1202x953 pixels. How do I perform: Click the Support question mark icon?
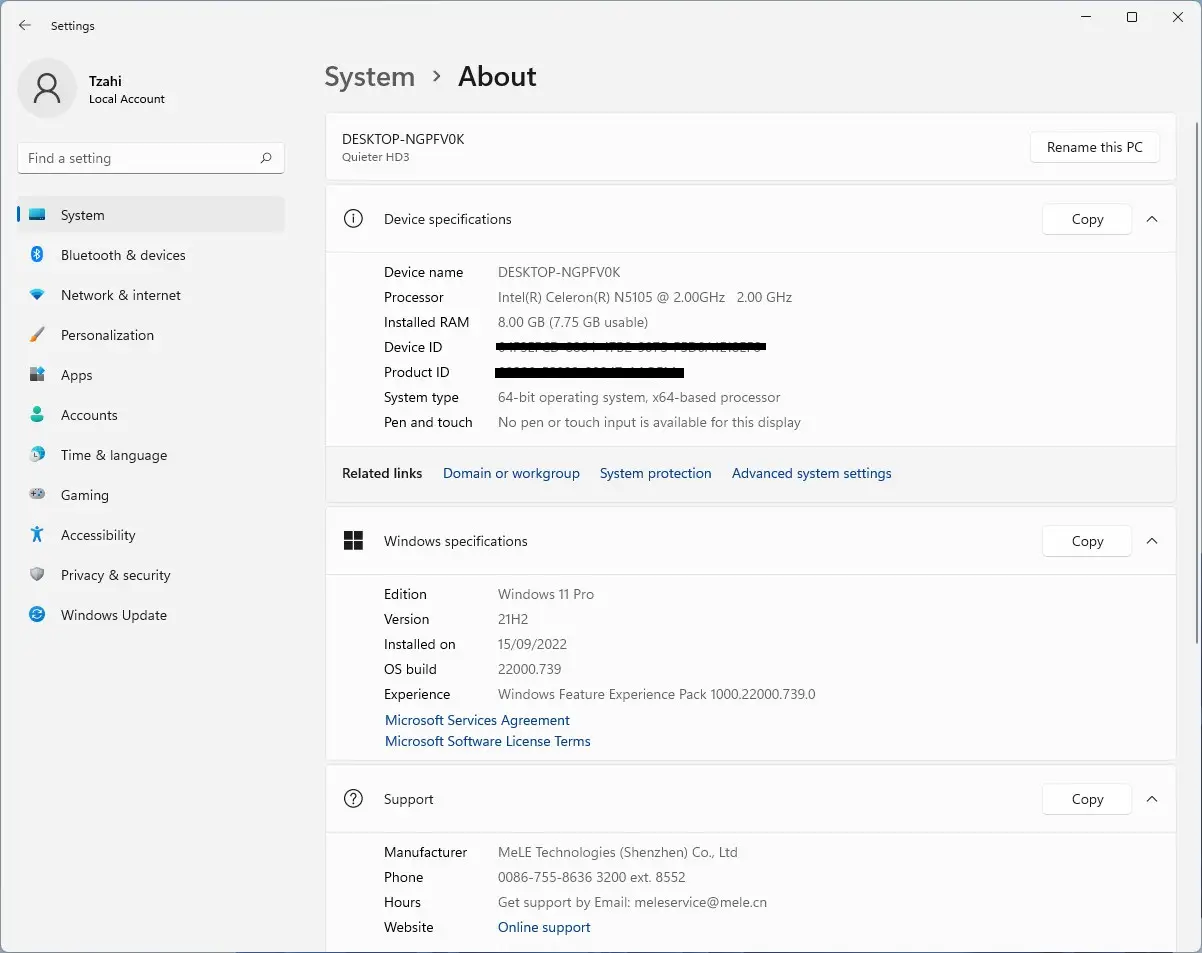353,799
